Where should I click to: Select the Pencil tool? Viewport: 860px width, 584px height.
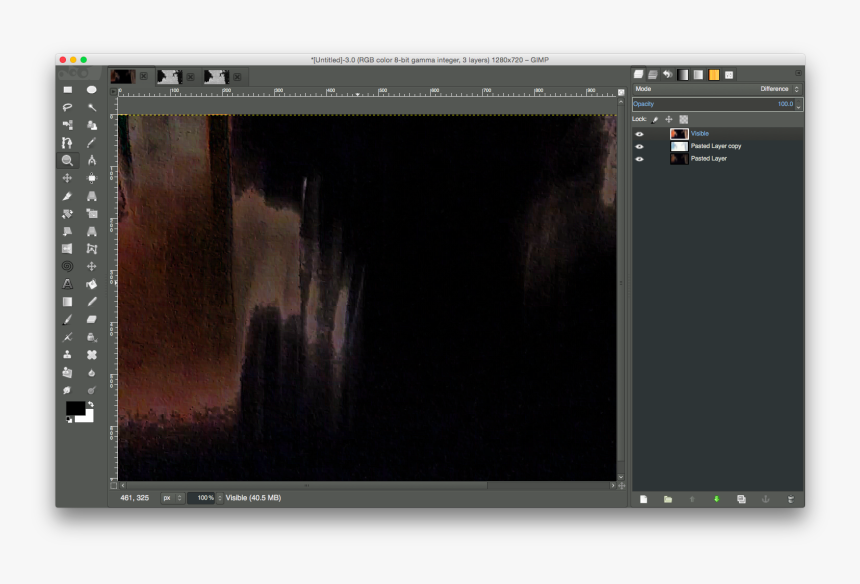[x=92, y=302]
